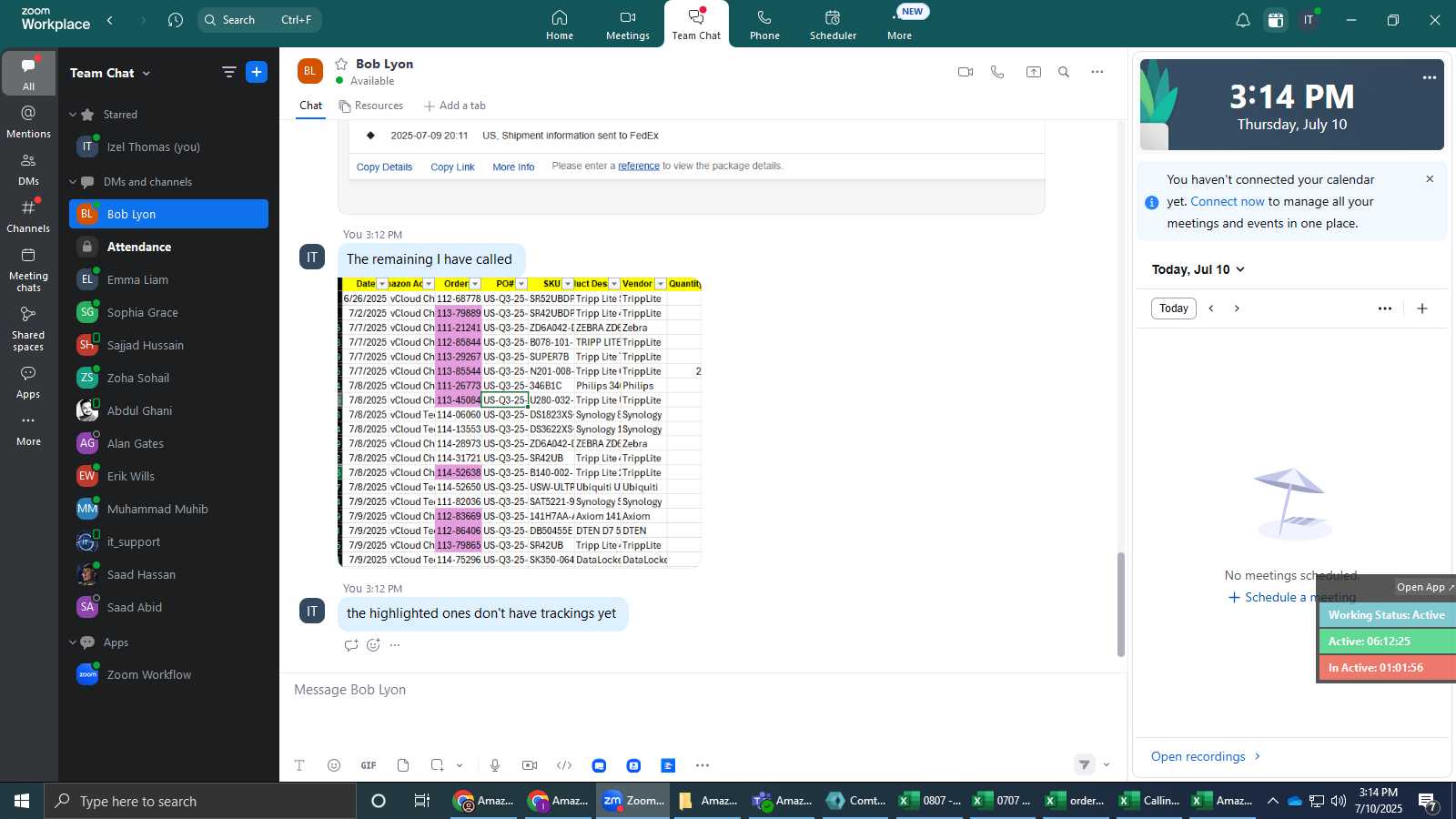Select the Resources tab in chat
Image resolution: width=1456 pixels, height=819 pixels.
[371, 106]
